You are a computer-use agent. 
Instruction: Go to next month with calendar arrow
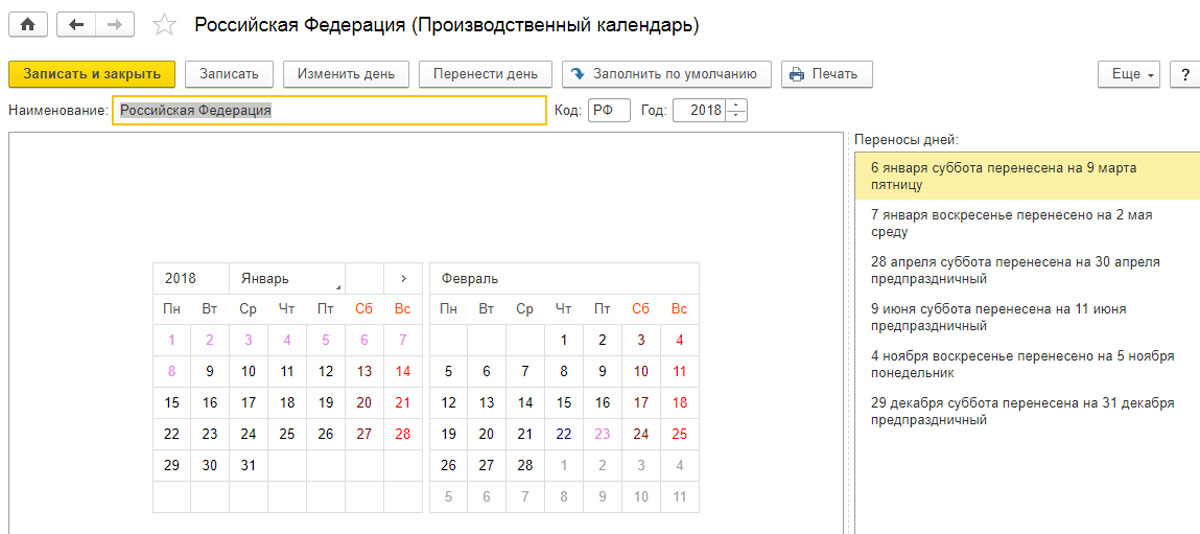pos(403,278)
